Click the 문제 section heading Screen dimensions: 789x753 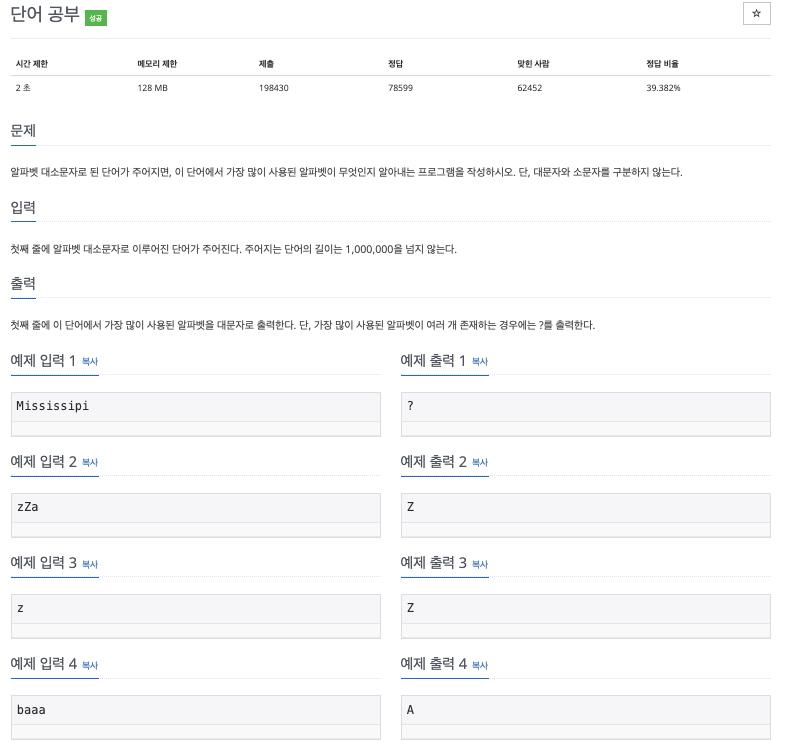pos(23,131)
